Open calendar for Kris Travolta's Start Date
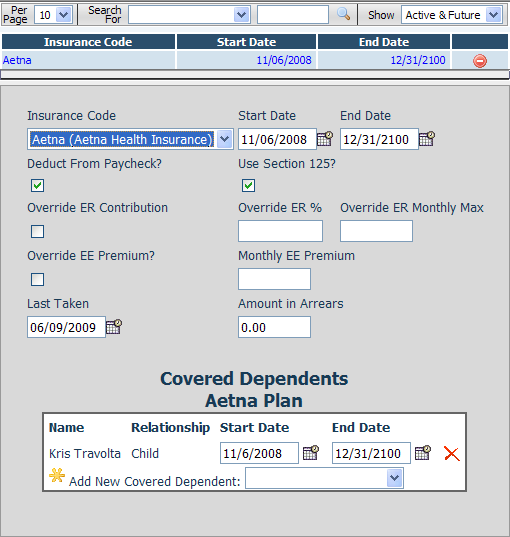The image size is (510, 537). (x=311, y=453)
